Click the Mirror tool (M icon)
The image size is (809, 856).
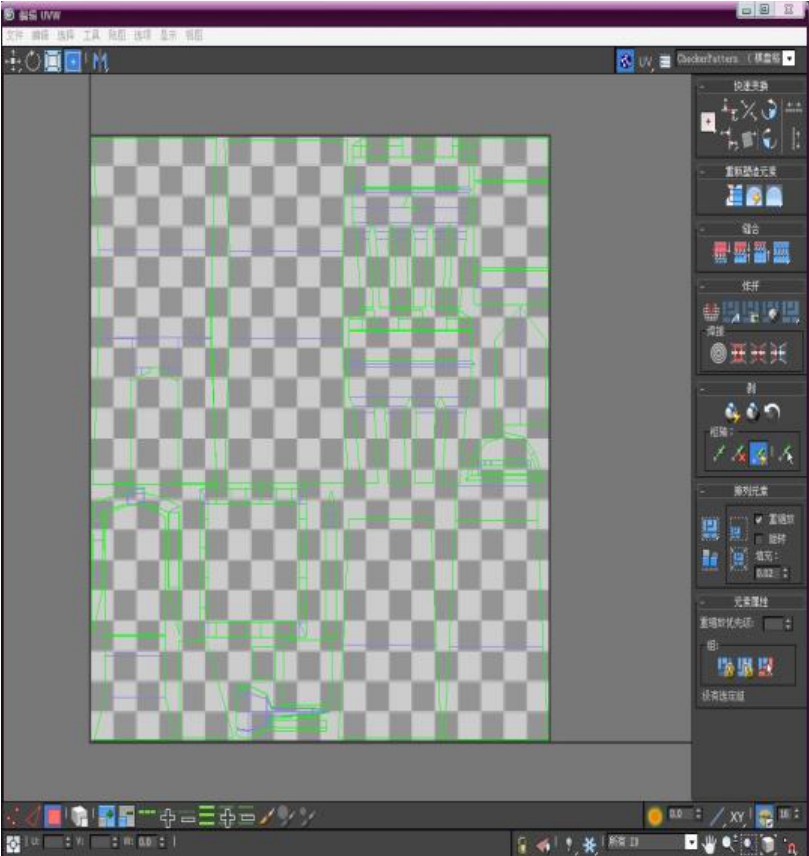100,62
